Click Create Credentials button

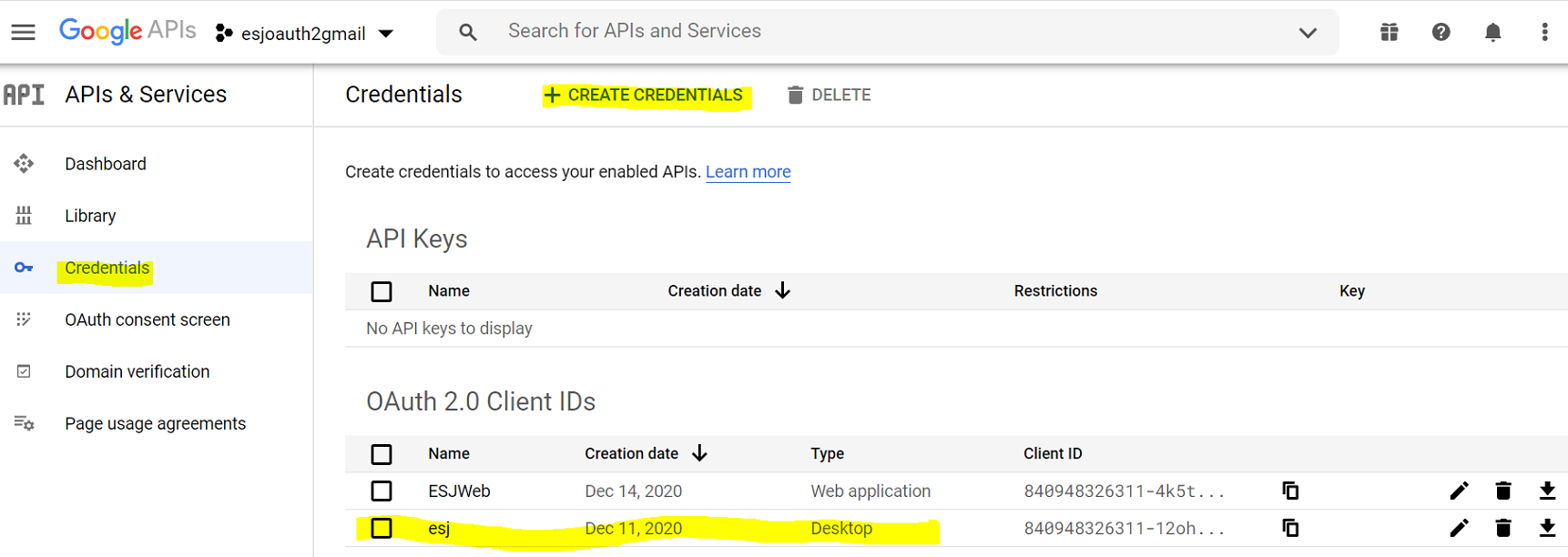click(x=644, y=95)
